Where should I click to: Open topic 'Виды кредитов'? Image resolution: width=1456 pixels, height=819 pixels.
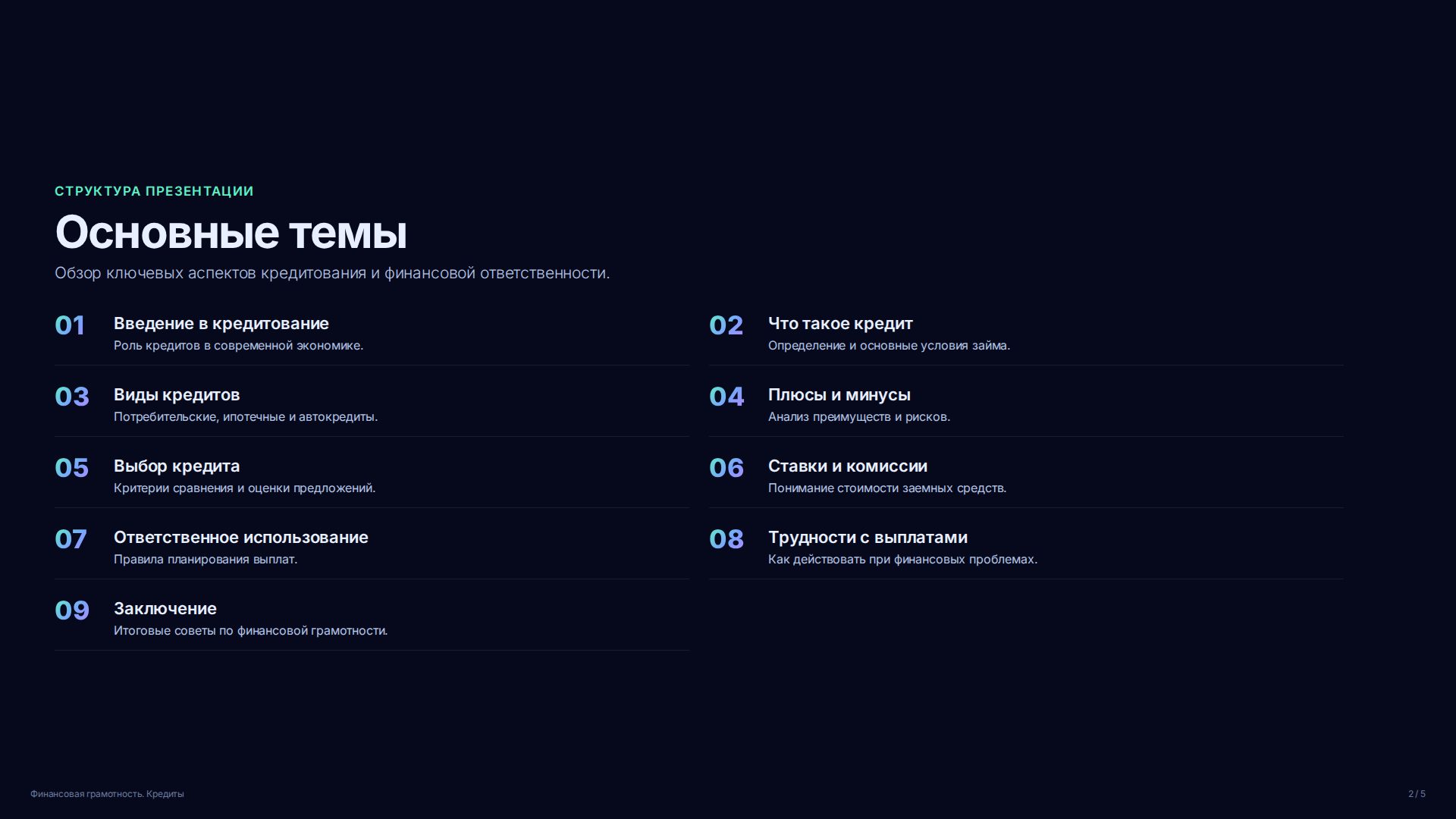[x=177, y=395]
